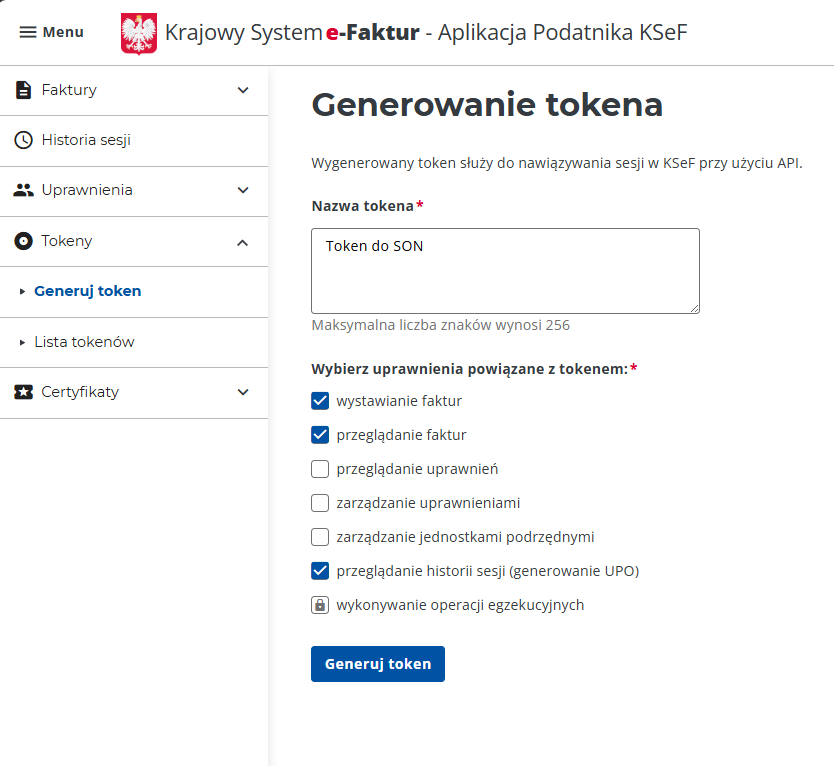Expand the Certyfikaty section chevron

point(243,392)
